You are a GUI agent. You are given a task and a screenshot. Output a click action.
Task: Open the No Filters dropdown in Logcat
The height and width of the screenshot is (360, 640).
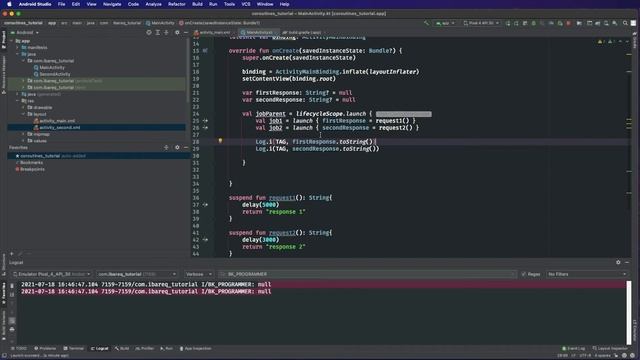tap(587, 274)
